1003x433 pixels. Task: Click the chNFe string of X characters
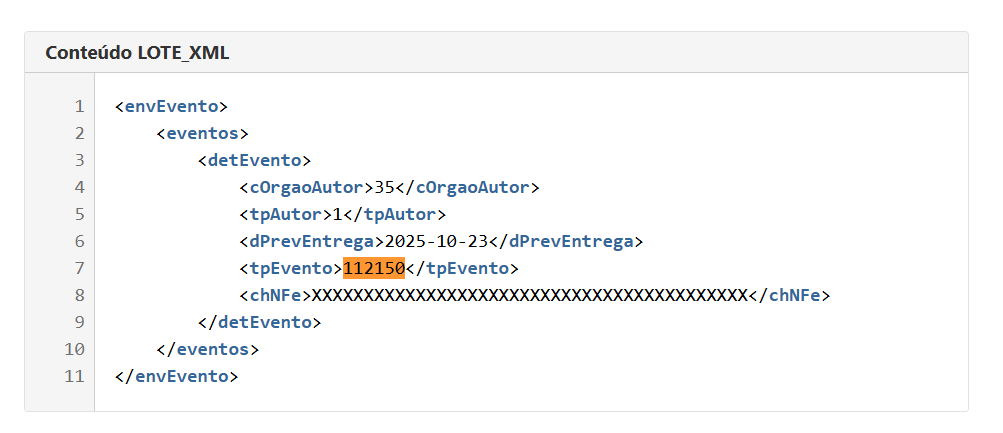[526, 295]
